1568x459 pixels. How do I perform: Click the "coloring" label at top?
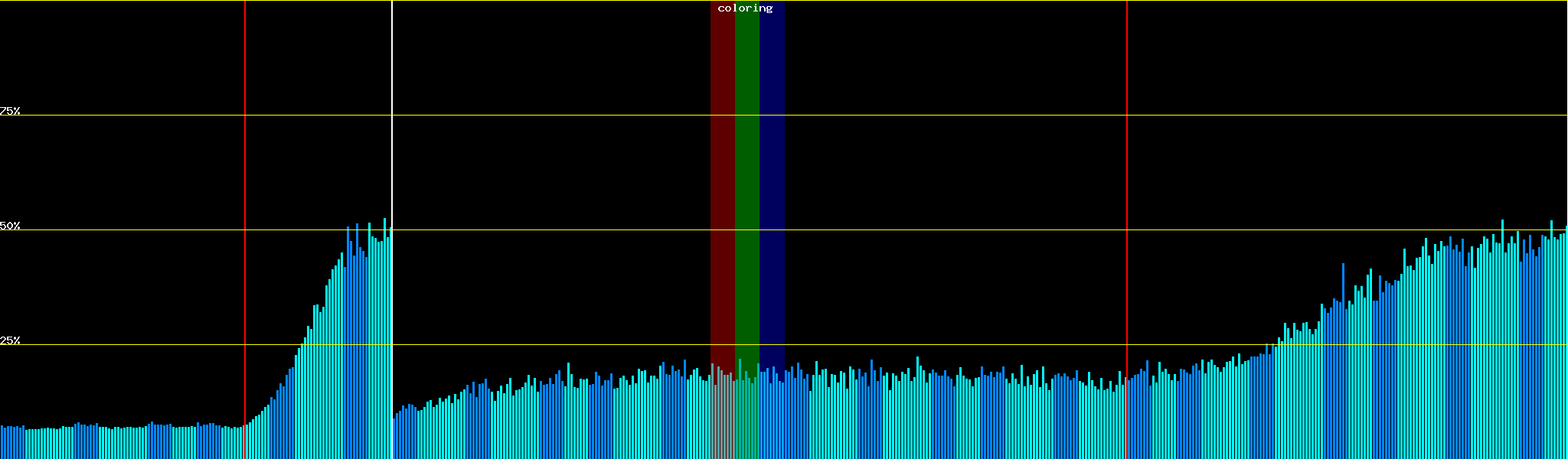[x=745, y=8]
